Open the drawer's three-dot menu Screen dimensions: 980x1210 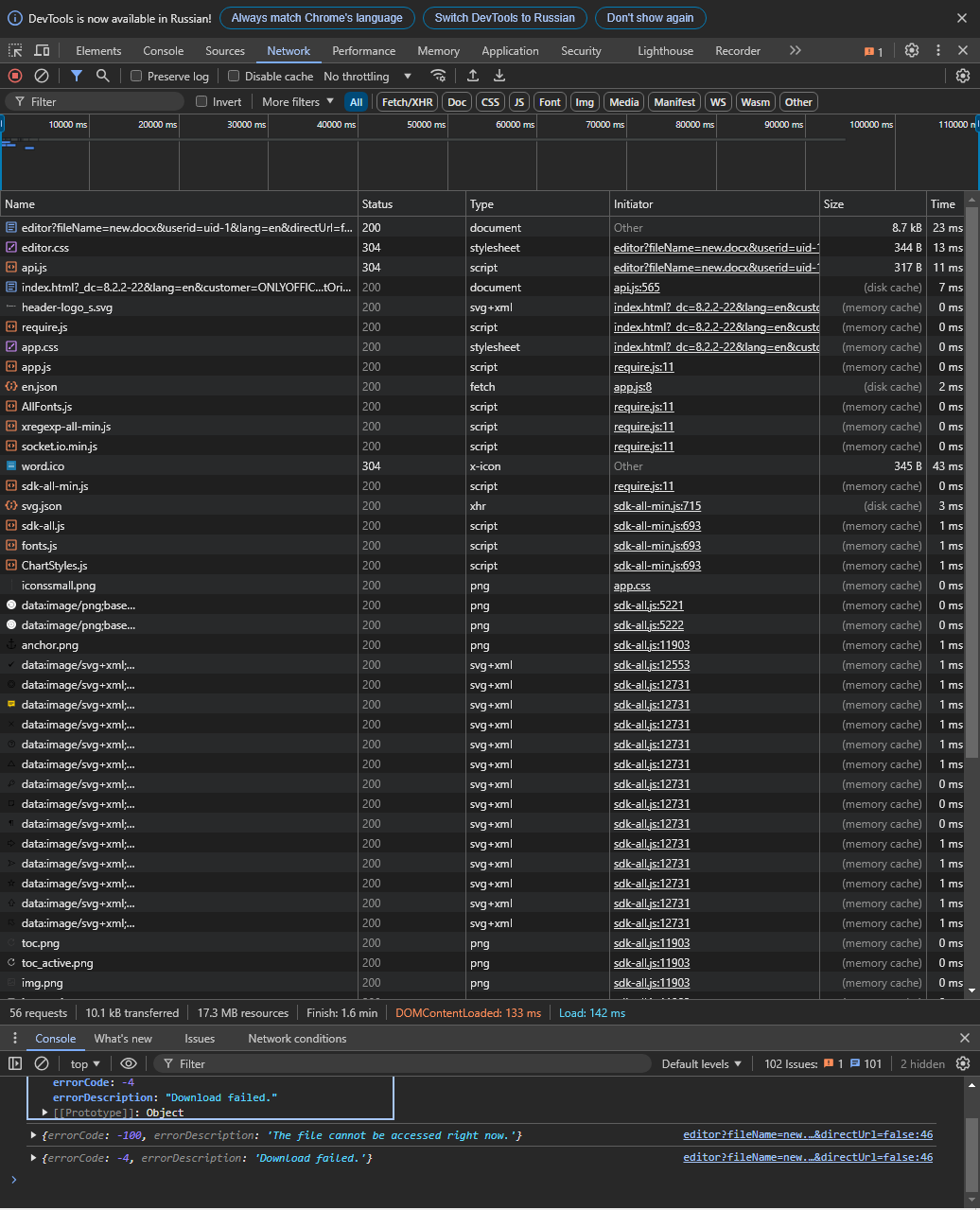click(15, 1039)
